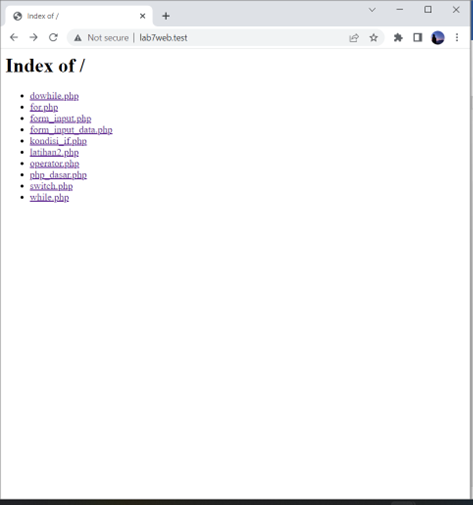Open switch.php link
Screen dimensions: 473x505
point(51,186)
